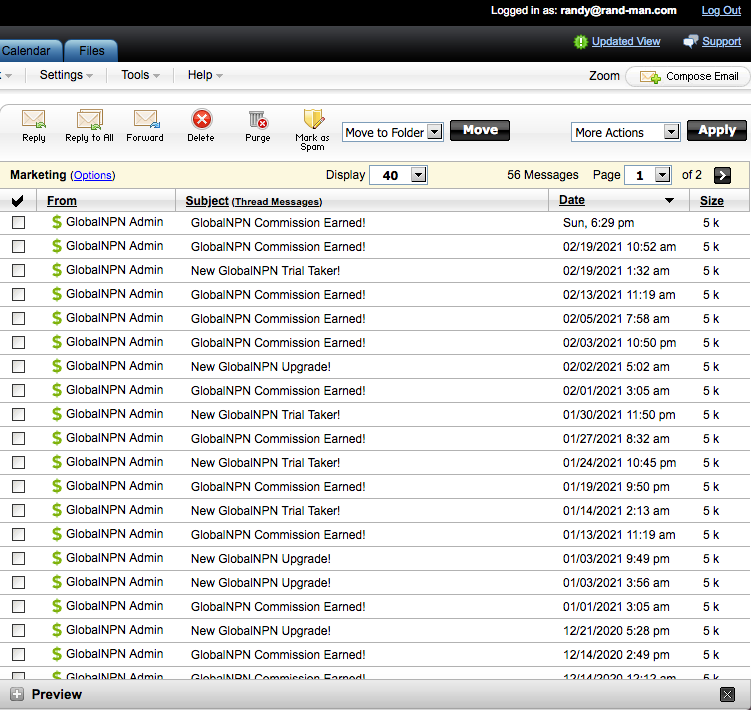The height and width of the screenshot is (710, 751).
Task: Click the Reply envelope icon
Action: point(34,119)
